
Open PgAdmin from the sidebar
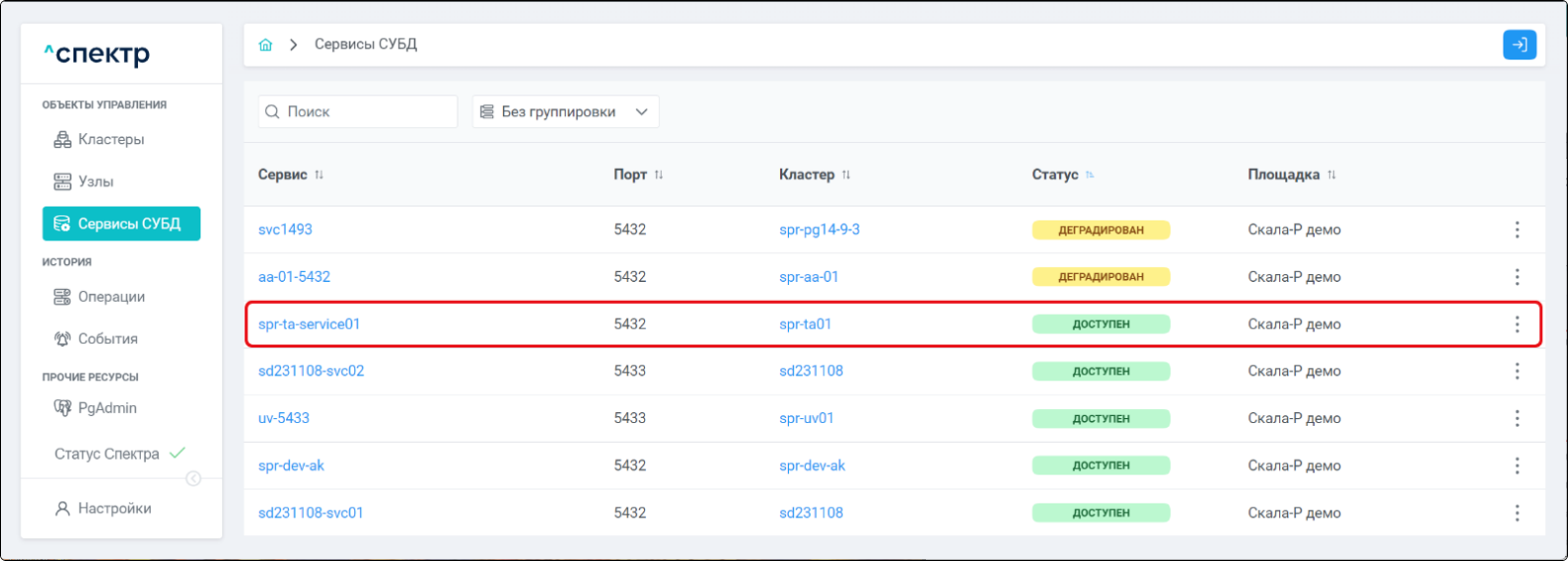(106, 408)
